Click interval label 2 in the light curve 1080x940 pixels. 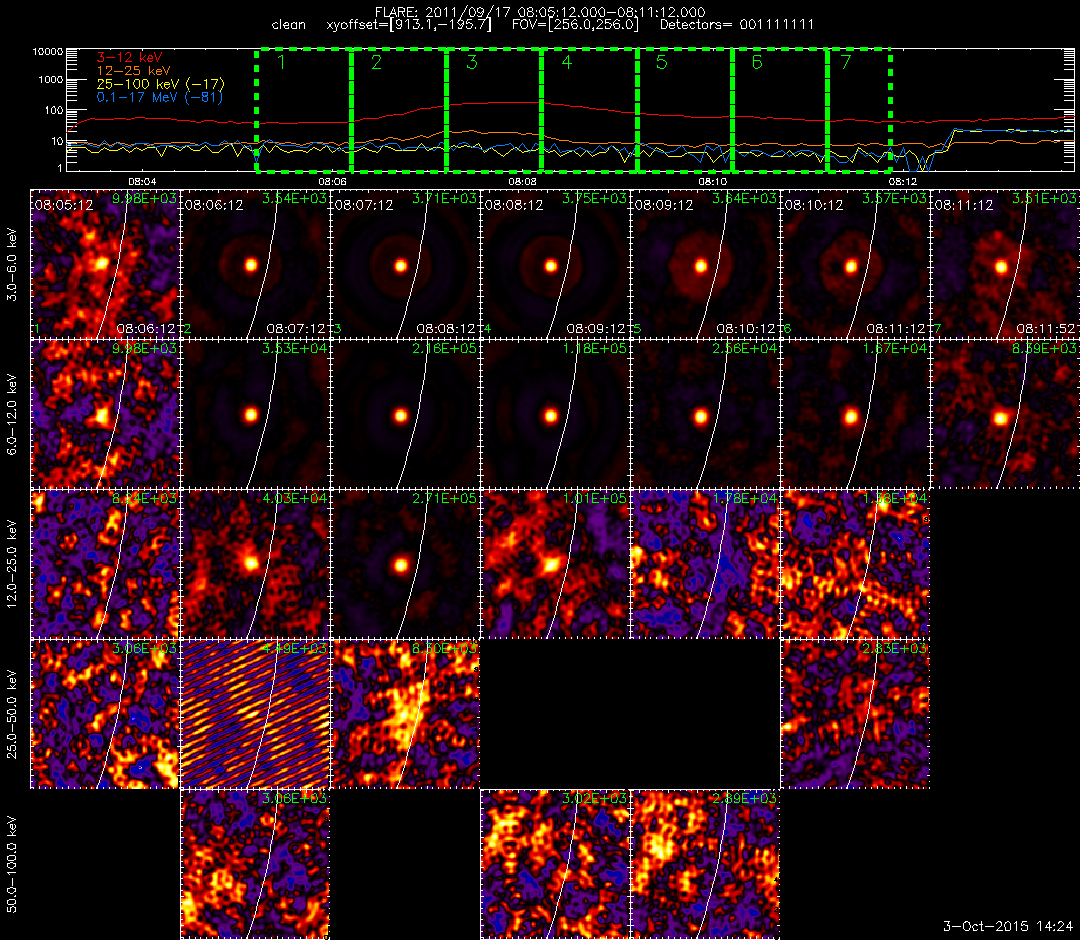tap(376, 63)
